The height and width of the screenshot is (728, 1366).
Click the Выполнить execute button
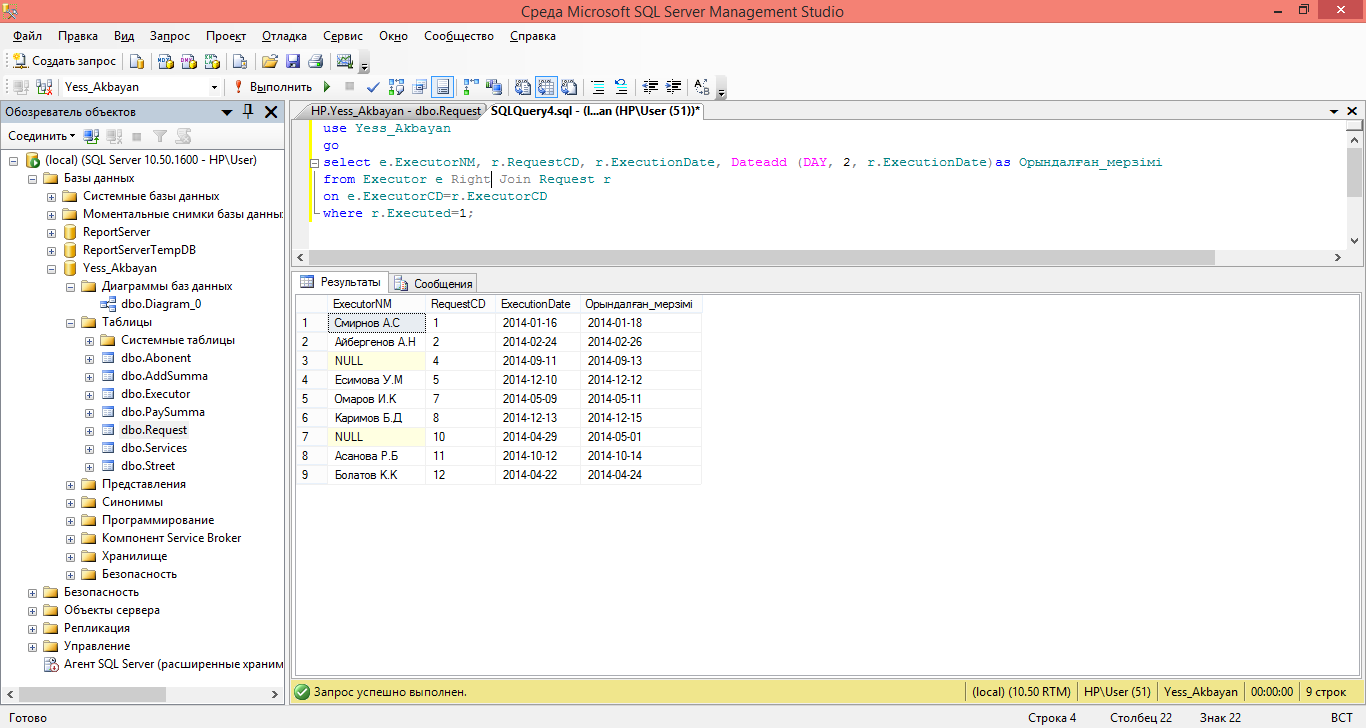pyautogui.click(x=273, y=87)
